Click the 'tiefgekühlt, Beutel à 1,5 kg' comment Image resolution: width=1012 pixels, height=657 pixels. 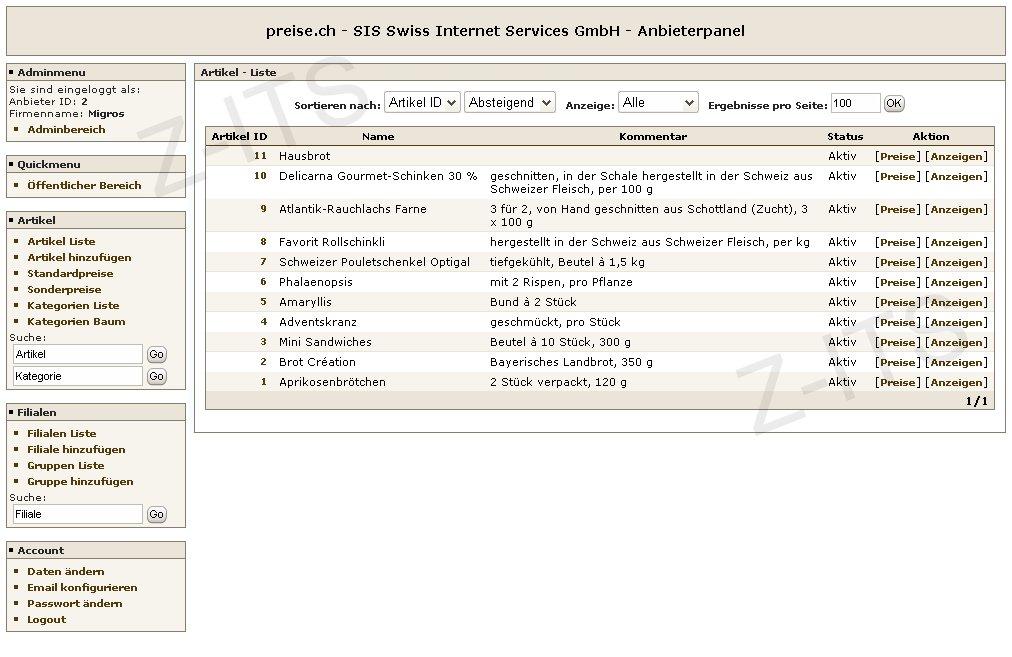pyautogui.click(x=567, y=262)
